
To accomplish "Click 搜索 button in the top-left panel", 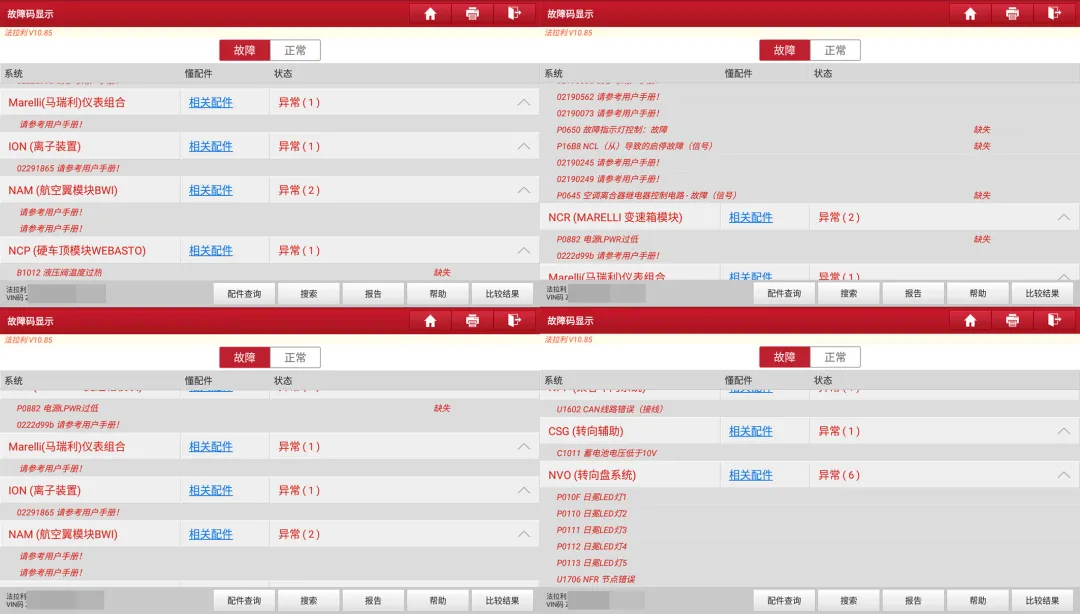I will point(309,294).
